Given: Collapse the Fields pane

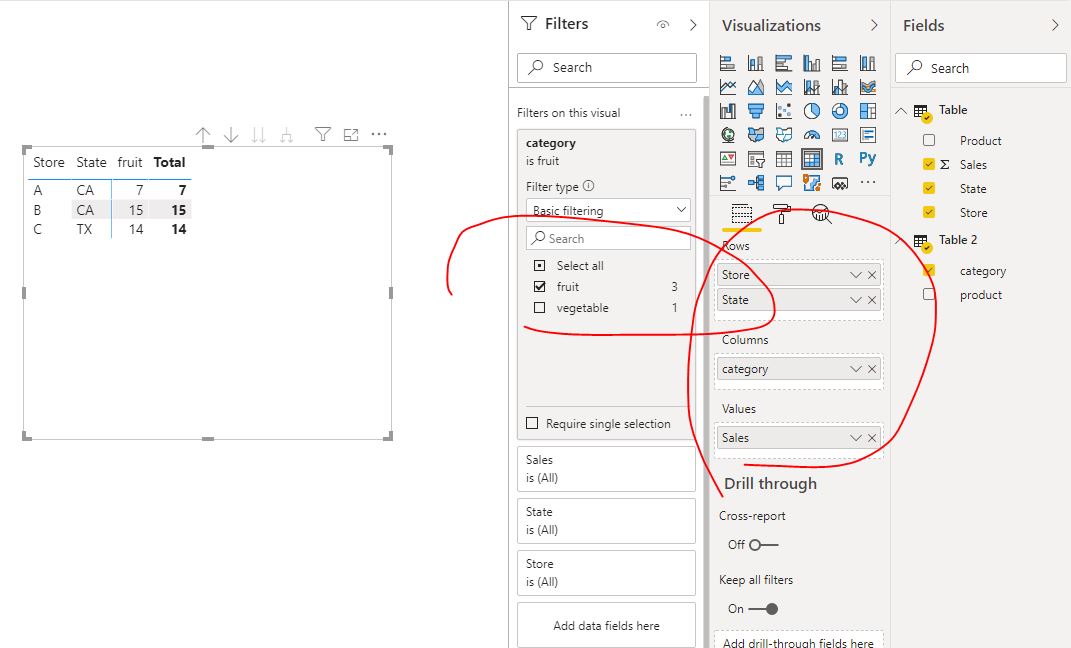Looking at the screenshot, I should pyautogui.click(x=1055, y=25).
